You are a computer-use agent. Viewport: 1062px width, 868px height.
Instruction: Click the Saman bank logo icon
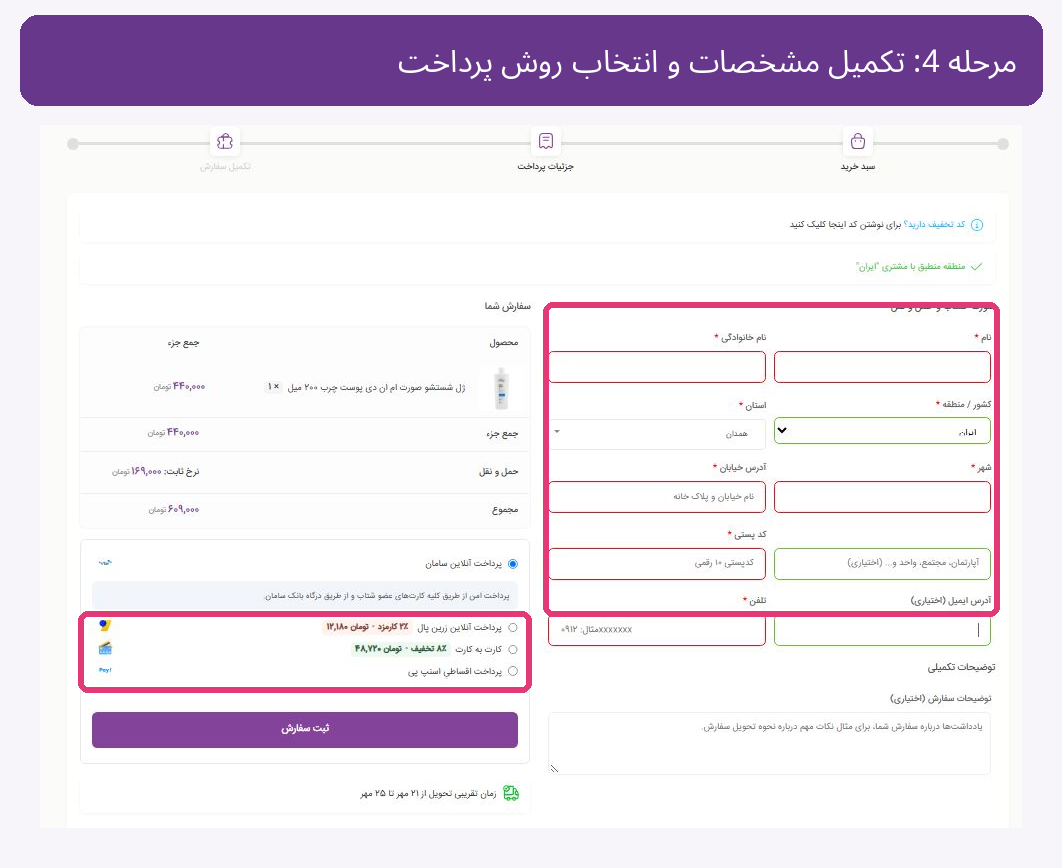[105, 563]
